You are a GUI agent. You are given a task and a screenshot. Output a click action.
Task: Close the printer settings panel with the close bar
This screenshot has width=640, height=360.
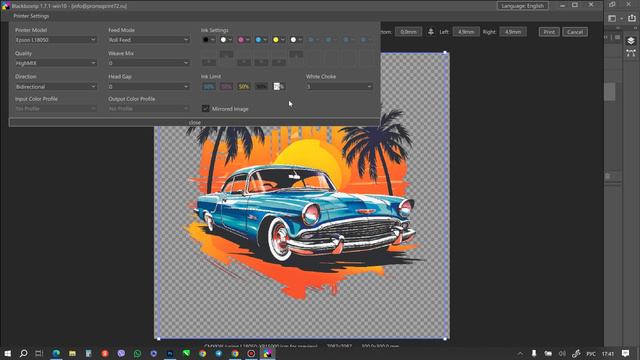point(195,122)
